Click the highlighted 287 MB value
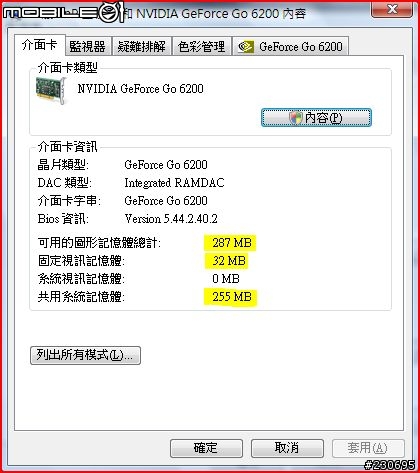420x473 pixels. click(230, 243)
